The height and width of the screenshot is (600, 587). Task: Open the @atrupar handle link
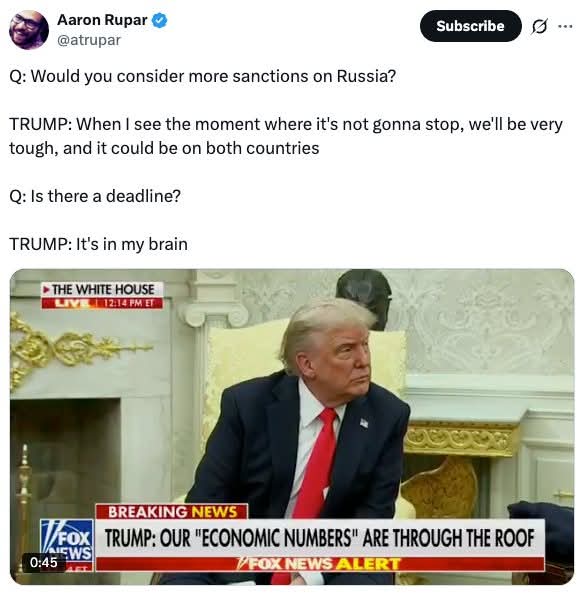pyautogui.click(x=89, y=40)
